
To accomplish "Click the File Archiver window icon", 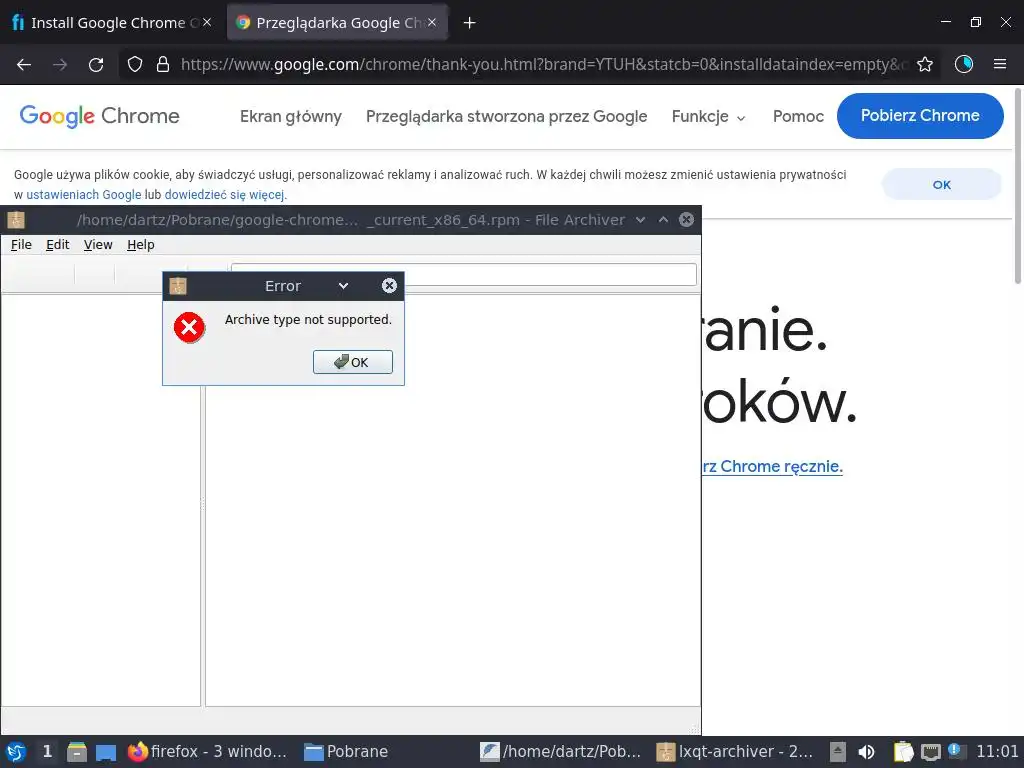I will (16, 219).
